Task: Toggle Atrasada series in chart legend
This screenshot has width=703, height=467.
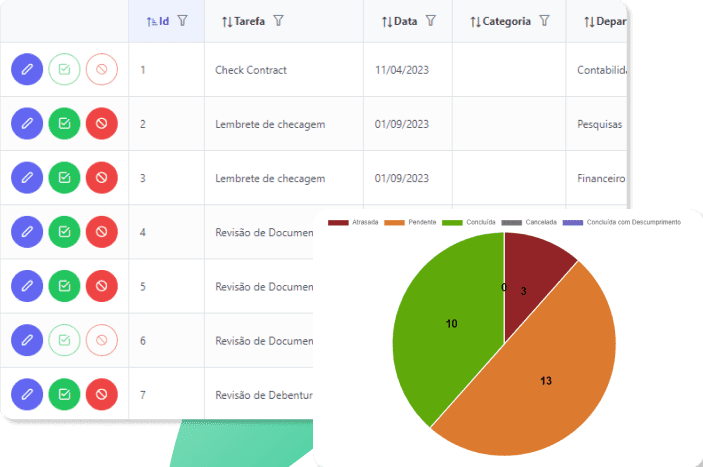Action: click(353, 222)
